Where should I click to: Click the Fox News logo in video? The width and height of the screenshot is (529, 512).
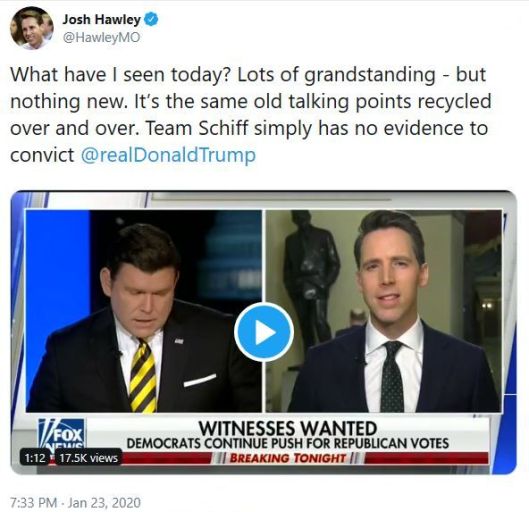tap(61, 435)
